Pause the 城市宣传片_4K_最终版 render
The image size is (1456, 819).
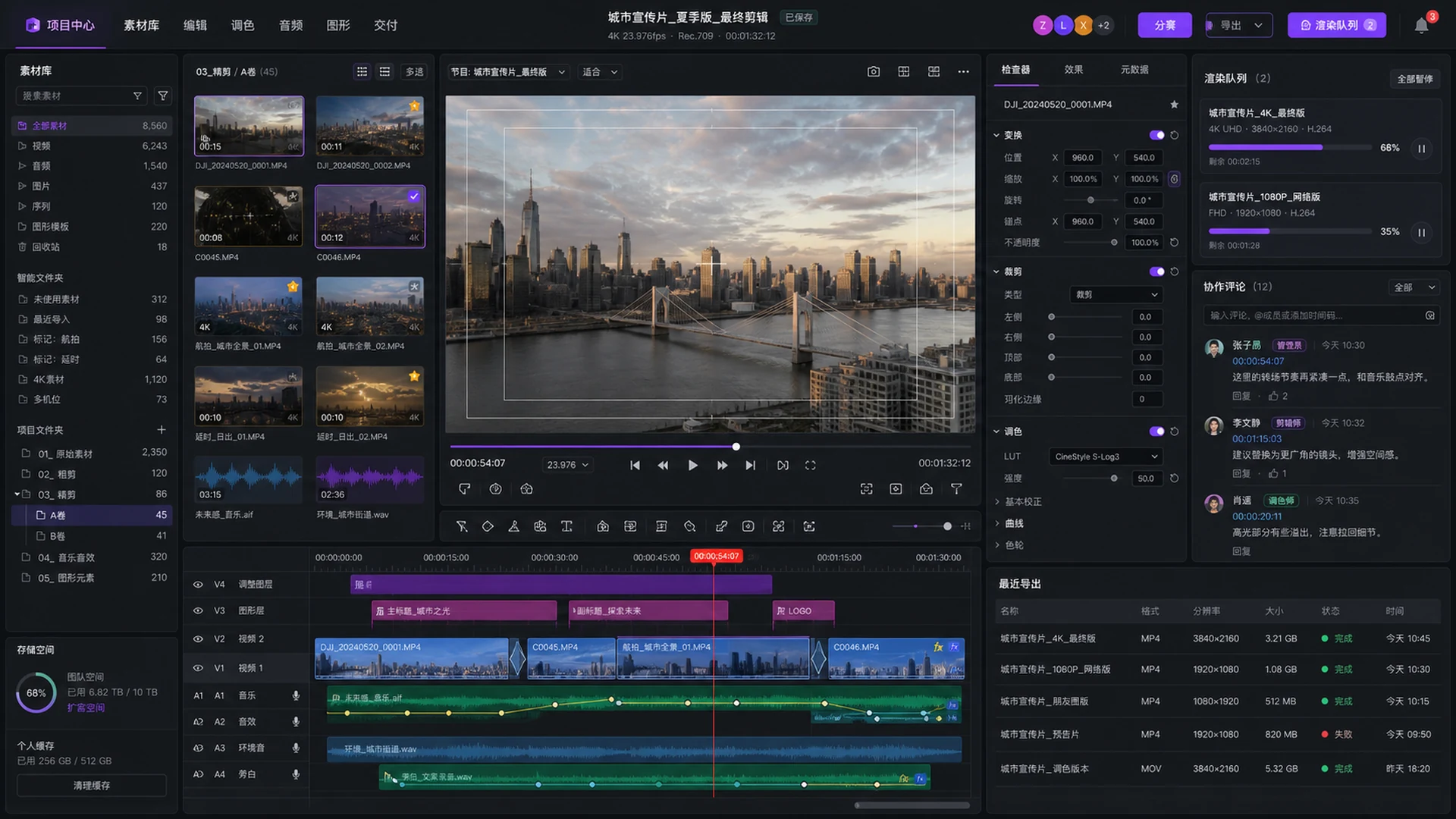pyautogui.click(x=1422, y=149)
